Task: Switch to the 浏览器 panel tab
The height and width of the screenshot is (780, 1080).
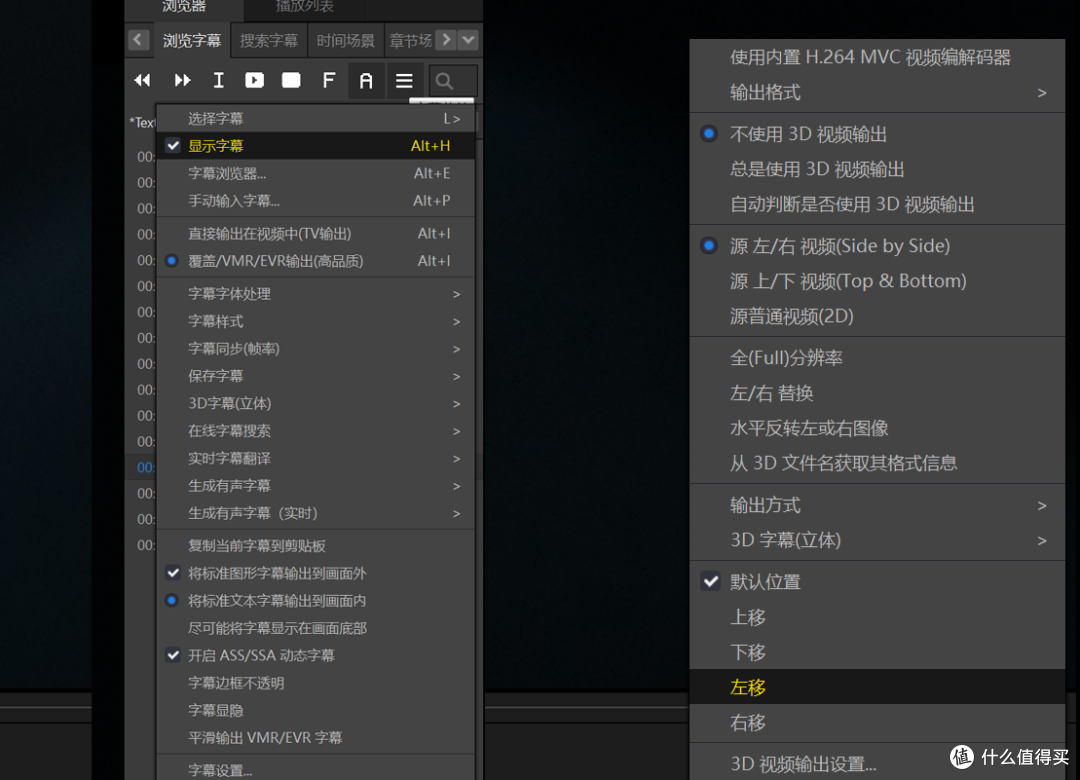Action: [x=184, y=7]
